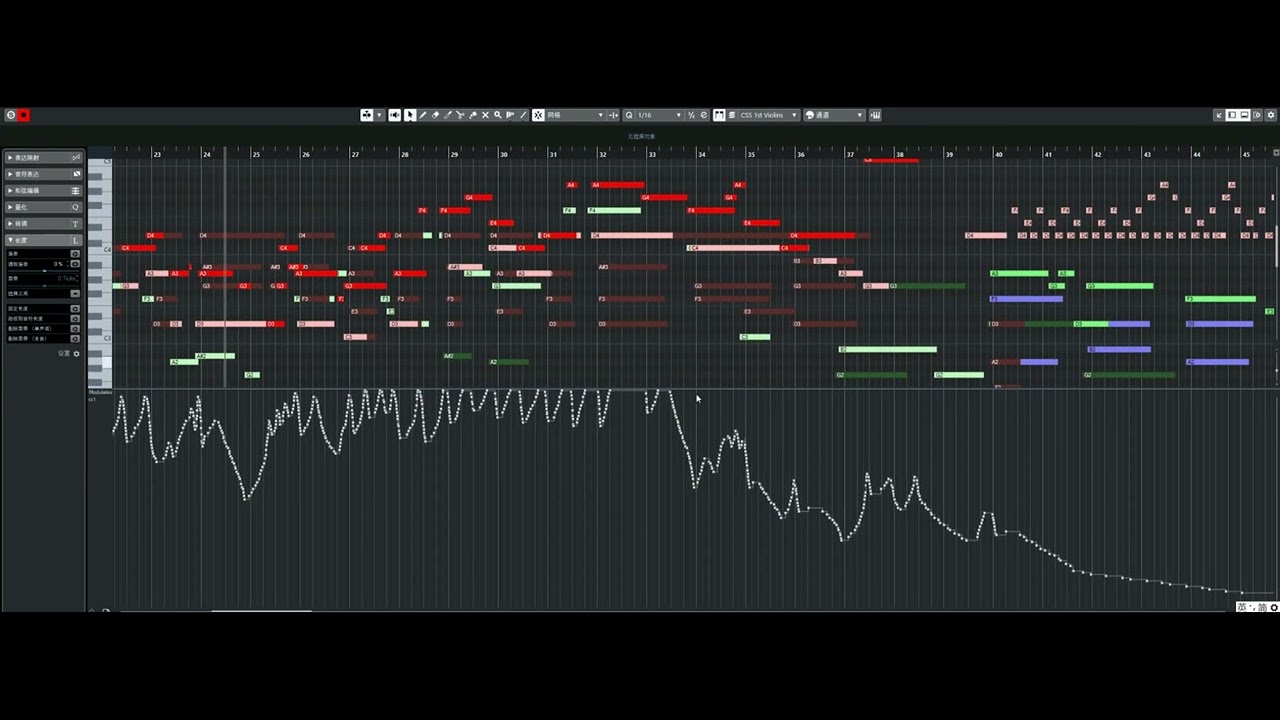Select the Zoom magnifier tool

pyautogui.click(x=497, y=115)
